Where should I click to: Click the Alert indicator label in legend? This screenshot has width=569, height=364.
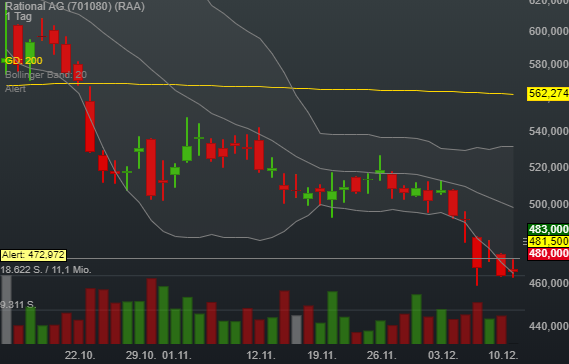click(x=15, y=89)
